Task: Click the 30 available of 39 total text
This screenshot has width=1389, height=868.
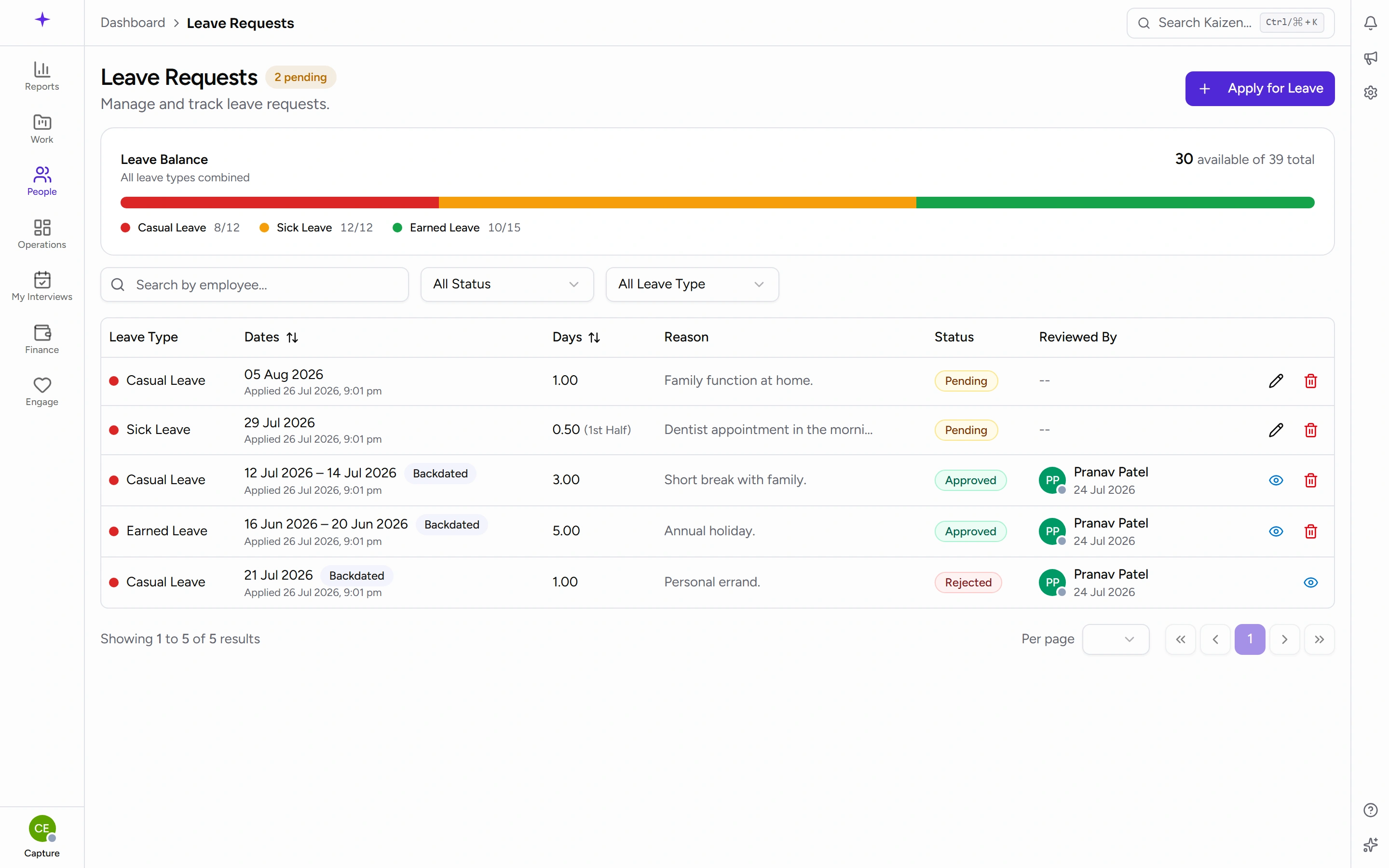Action: tap(1244, 159)
